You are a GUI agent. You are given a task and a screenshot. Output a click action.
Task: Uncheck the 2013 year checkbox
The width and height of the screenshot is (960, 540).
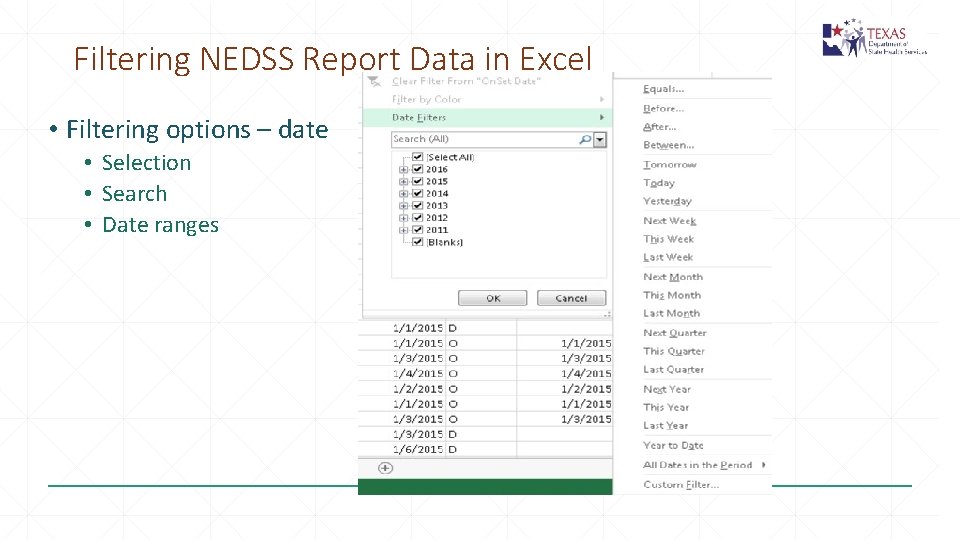pyautogui.click(x=418, y=206)
